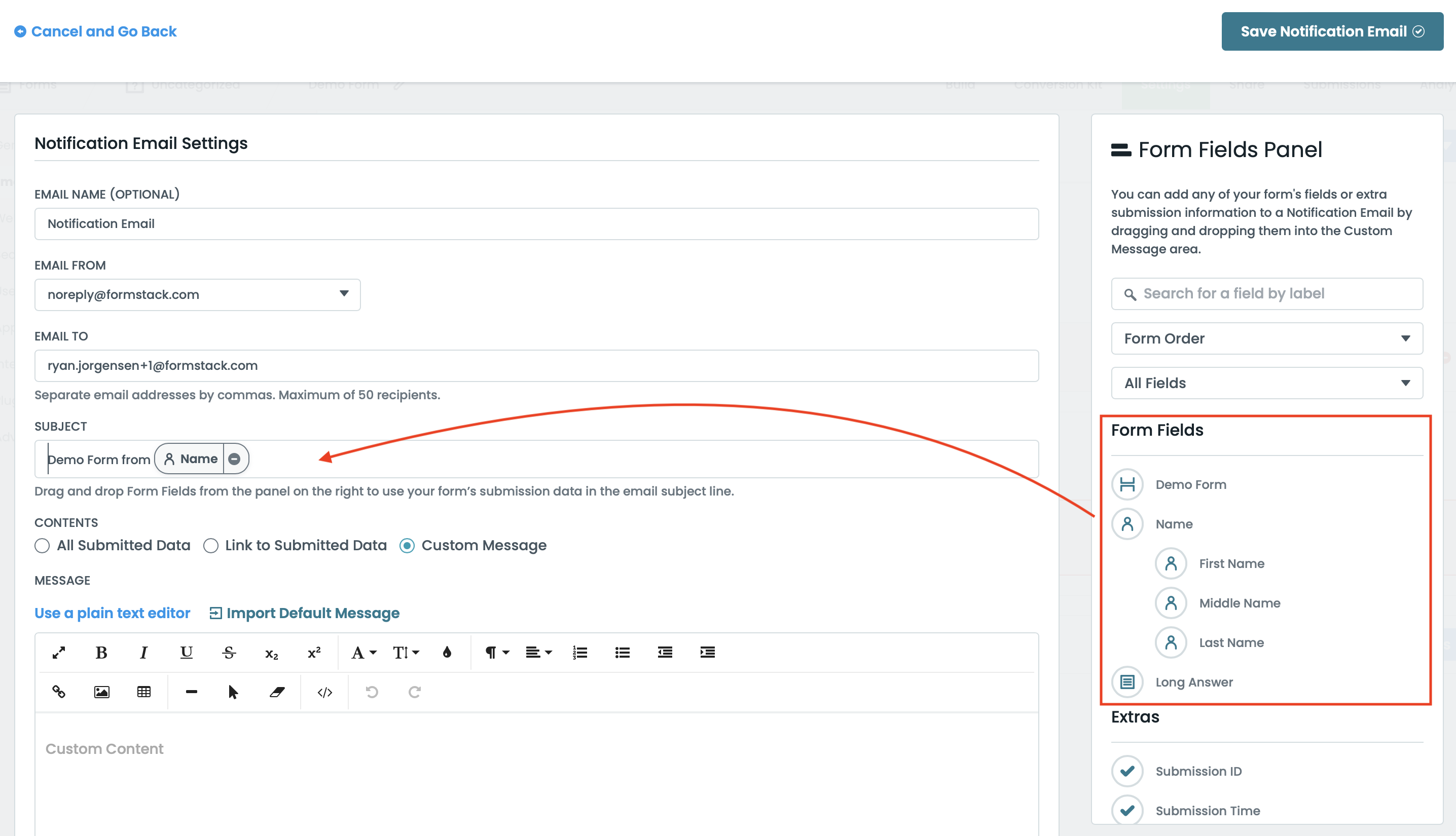This screenshot has height=836, width=1456.
Task: Apply italic formatting in the editor toolbar
Action: (143, 652)
